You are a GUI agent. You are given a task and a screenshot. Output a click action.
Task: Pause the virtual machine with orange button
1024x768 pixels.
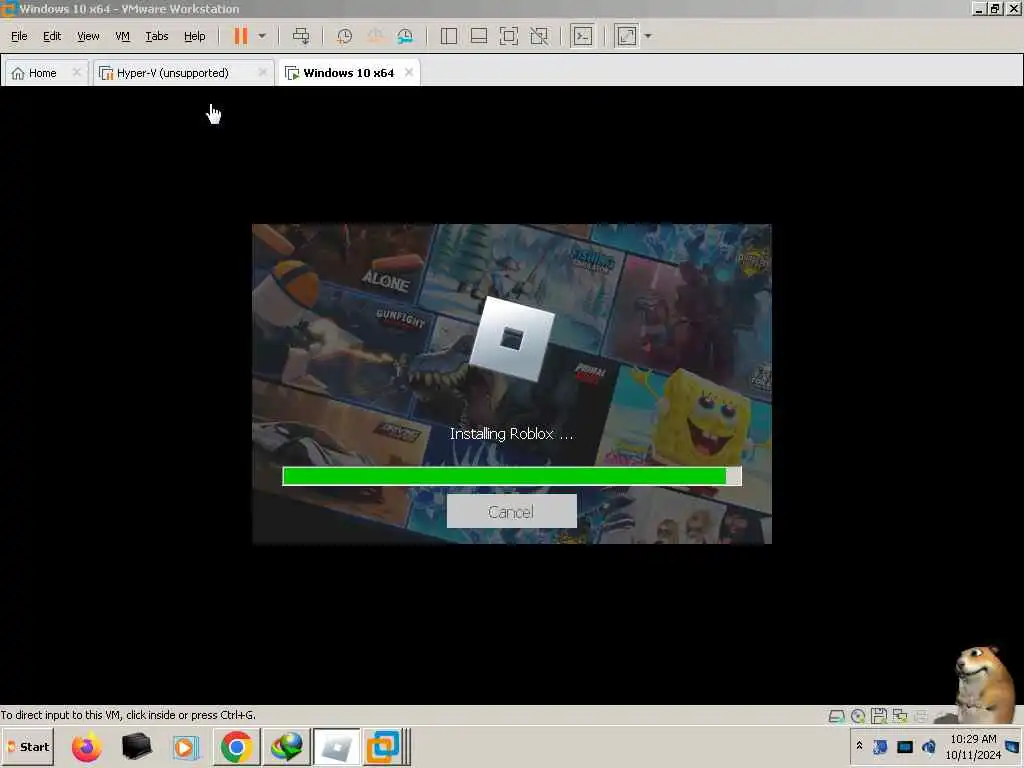point(241,36)
